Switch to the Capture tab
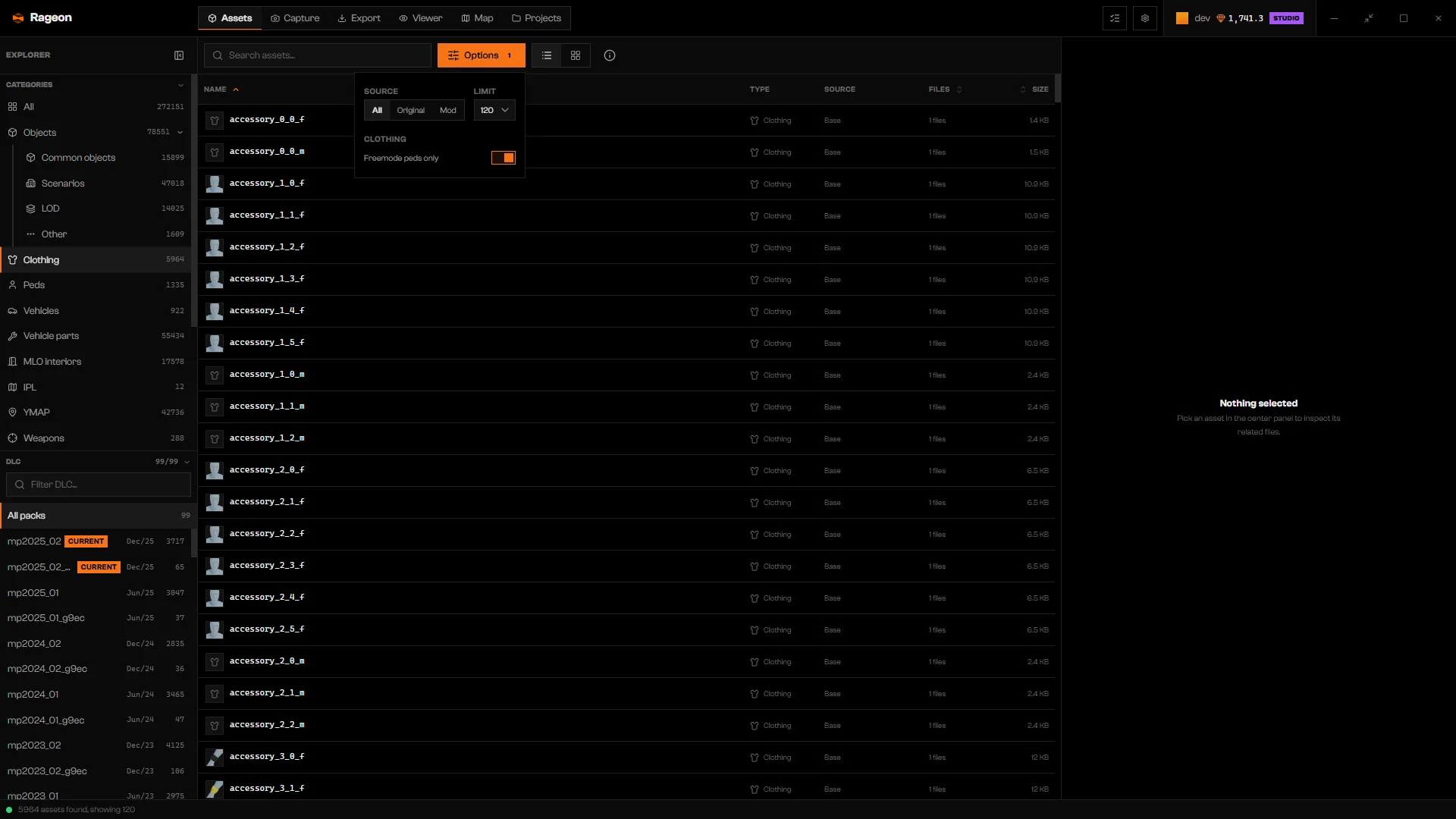 (295, 18)
